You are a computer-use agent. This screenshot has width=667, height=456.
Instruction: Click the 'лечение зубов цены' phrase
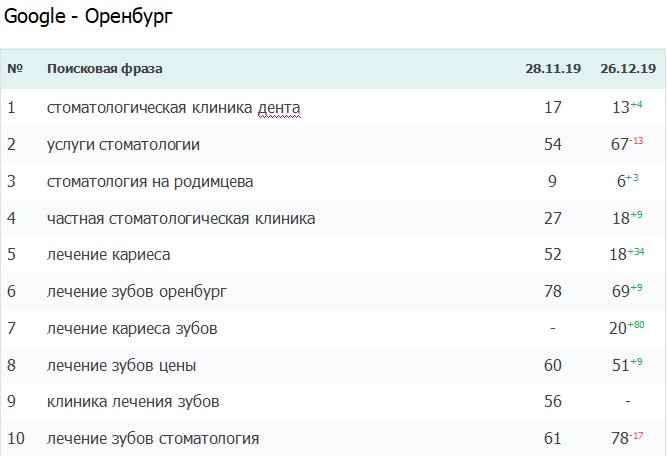click(121, 365)
